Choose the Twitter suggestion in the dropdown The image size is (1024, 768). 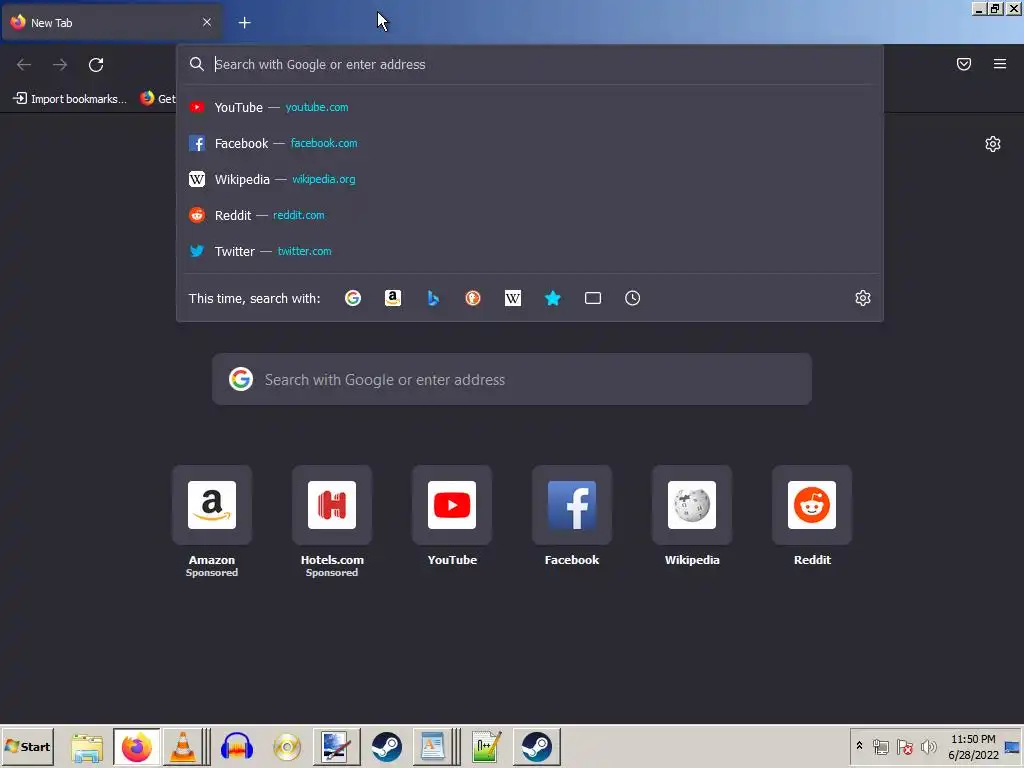pyautogui.click(x=530, y=251)
